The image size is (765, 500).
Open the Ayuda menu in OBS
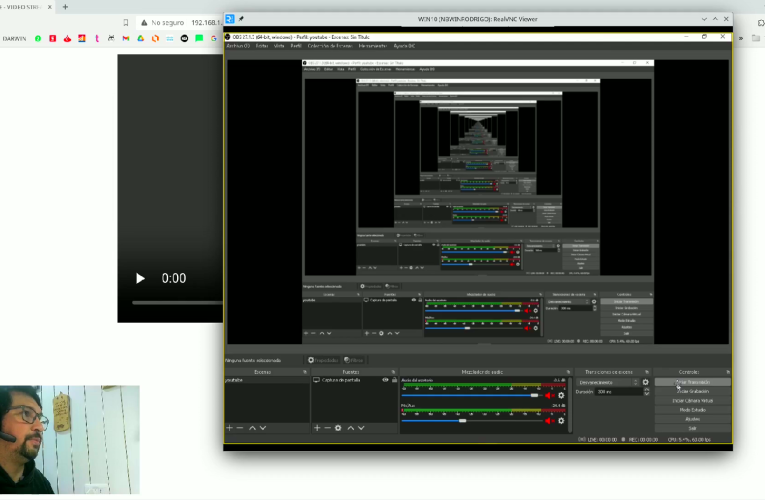coord(404,46)
